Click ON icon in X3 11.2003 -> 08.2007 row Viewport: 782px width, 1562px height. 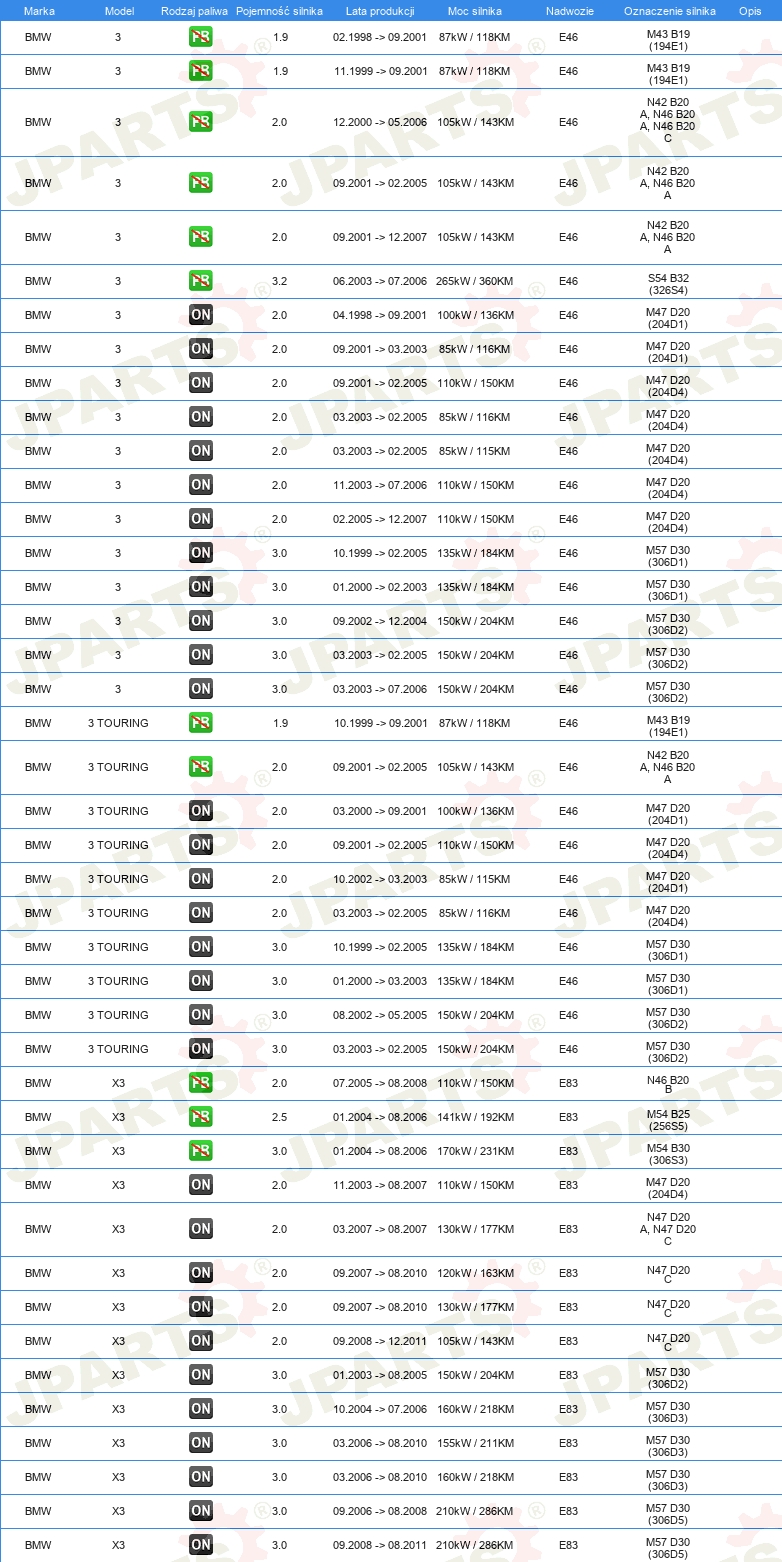pos(201,1185)
